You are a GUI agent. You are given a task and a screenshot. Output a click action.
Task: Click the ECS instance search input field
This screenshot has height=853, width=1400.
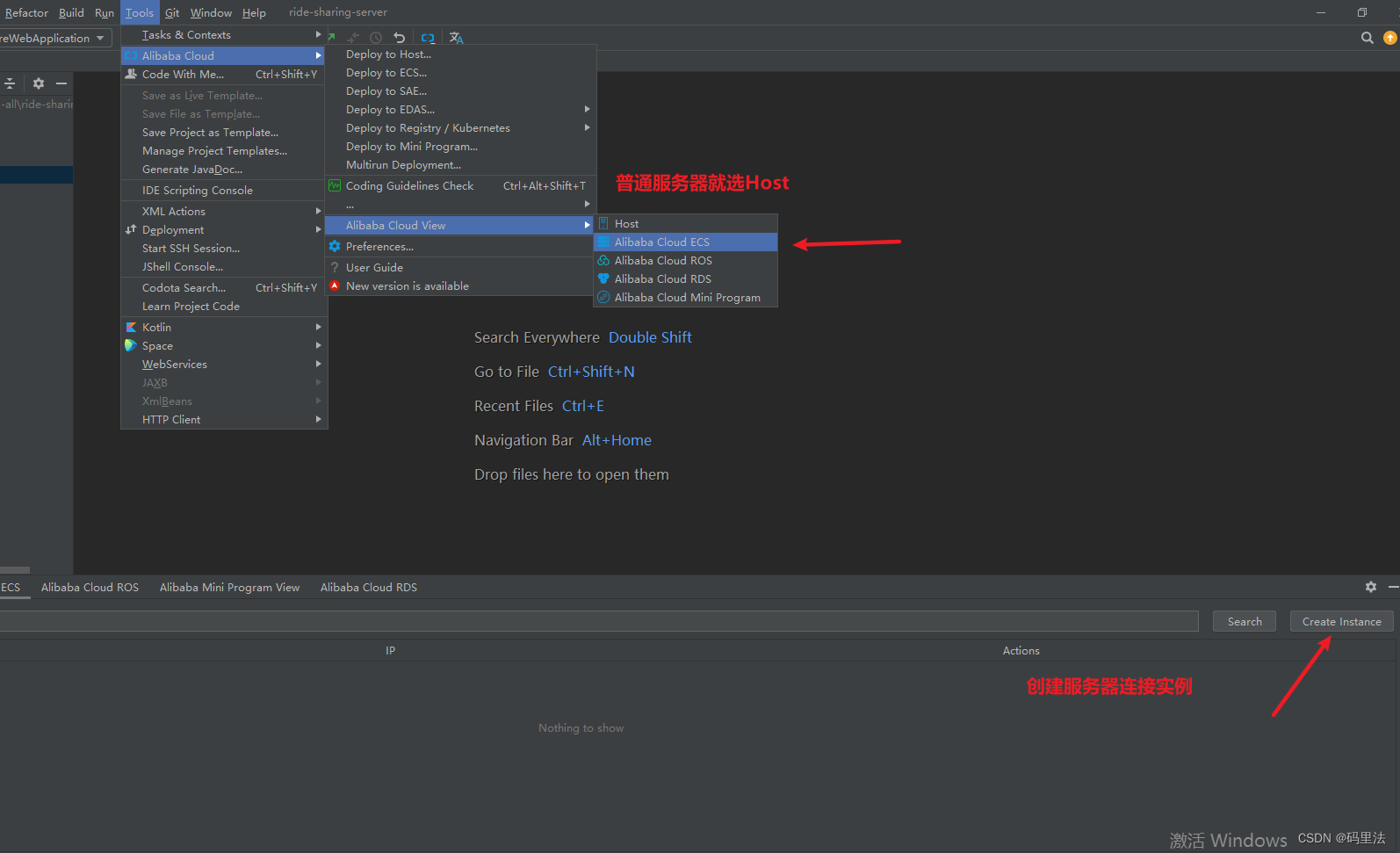tap(599, 622)
